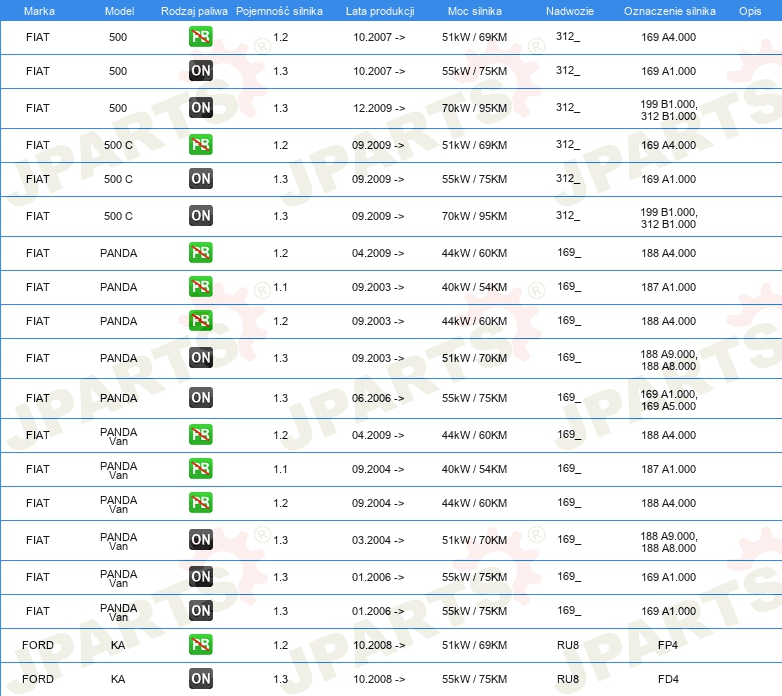Click 70kW / 95KM in the FIAT 500 row
This screenshot has height=696, width=782.
[474, 108]
